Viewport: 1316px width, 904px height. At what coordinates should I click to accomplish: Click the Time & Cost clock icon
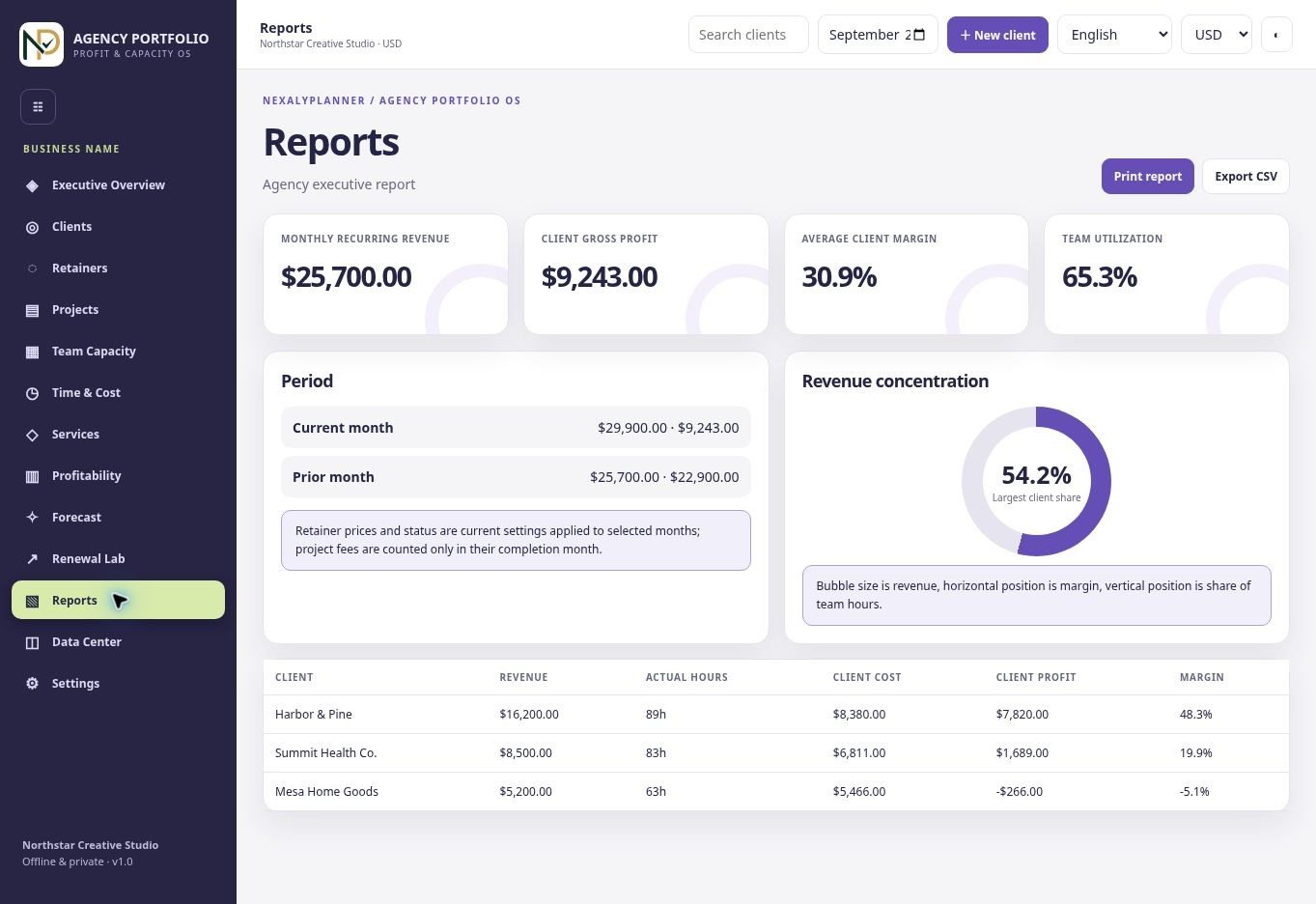click(32, 393)
